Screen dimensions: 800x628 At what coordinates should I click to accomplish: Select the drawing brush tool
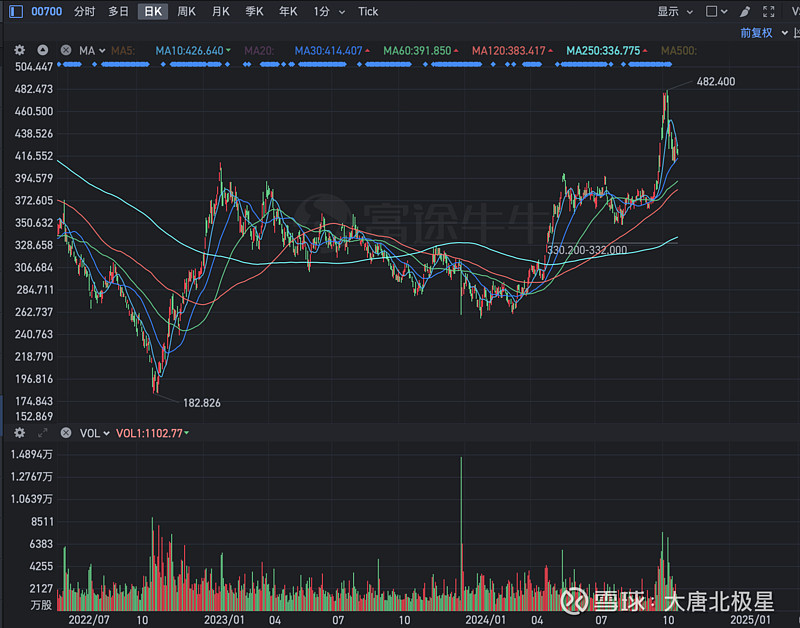(744, 11)
